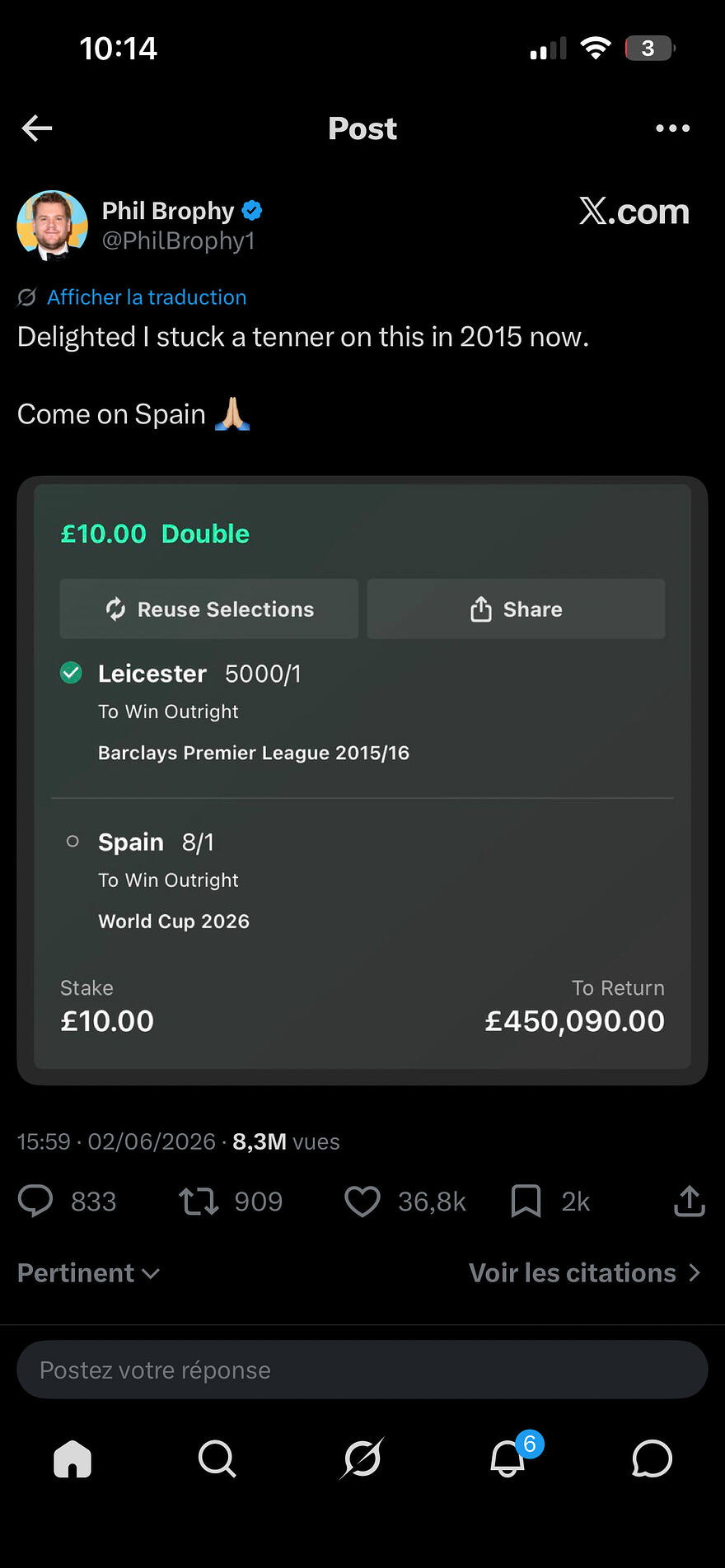
Task: Share the post via upload arrow icon
Action: coord(689,1202)
